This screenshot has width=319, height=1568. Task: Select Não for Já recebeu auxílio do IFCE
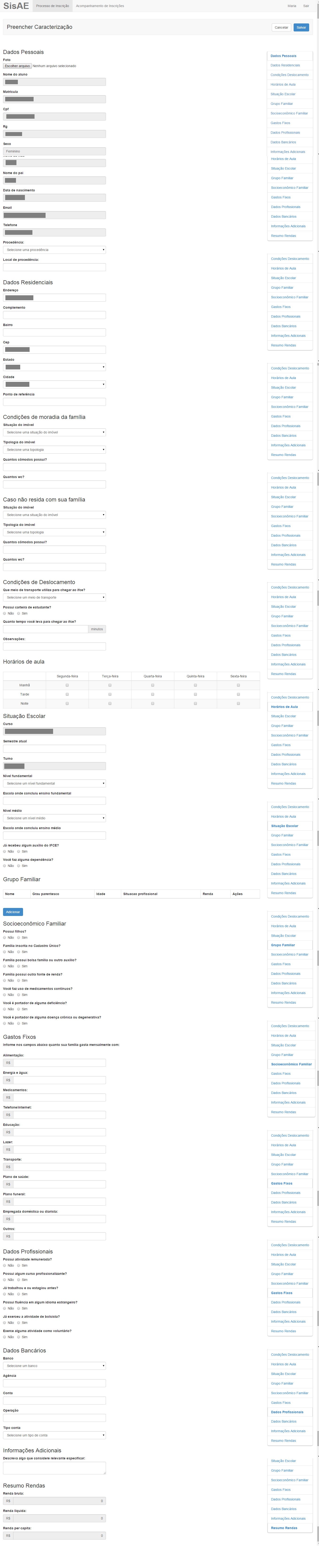(5, 852)
